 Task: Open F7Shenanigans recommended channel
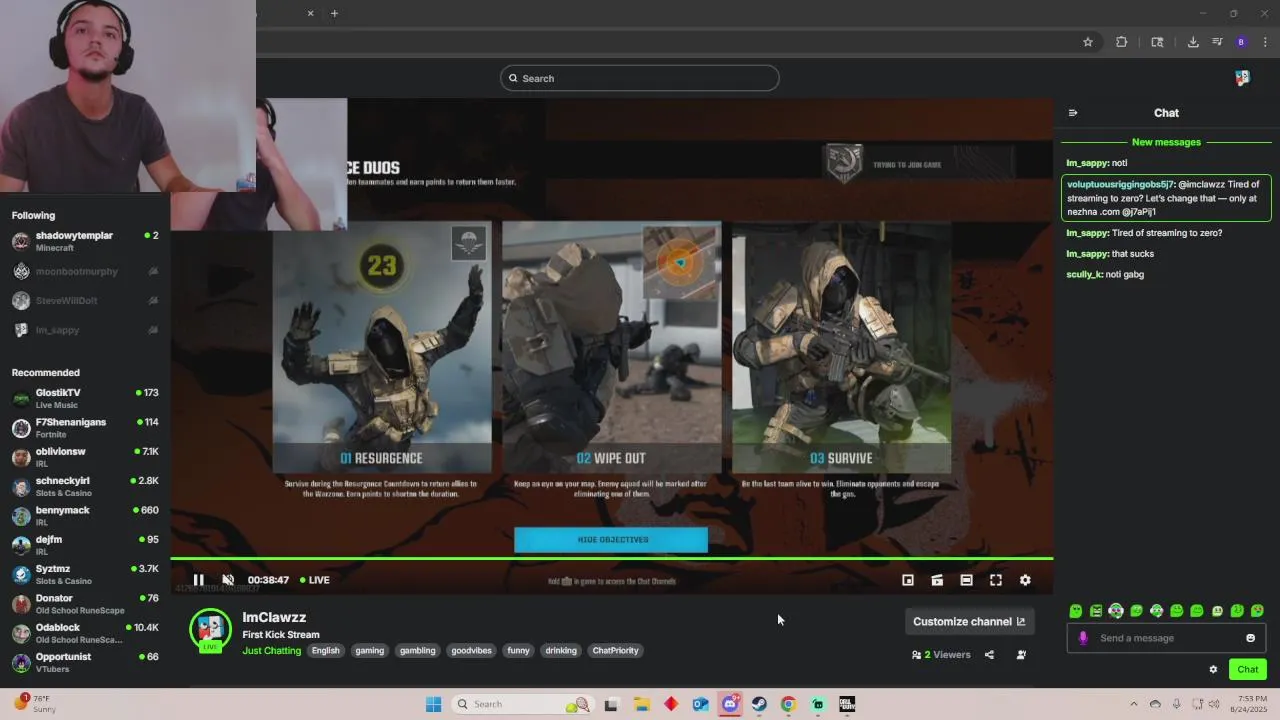click(85, 428)
